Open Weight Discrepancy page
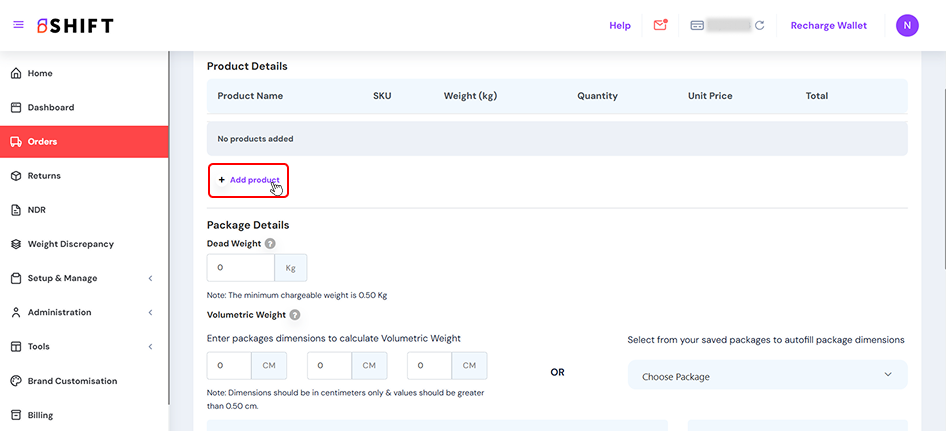 pyautogui.click(x=70, y=244)
